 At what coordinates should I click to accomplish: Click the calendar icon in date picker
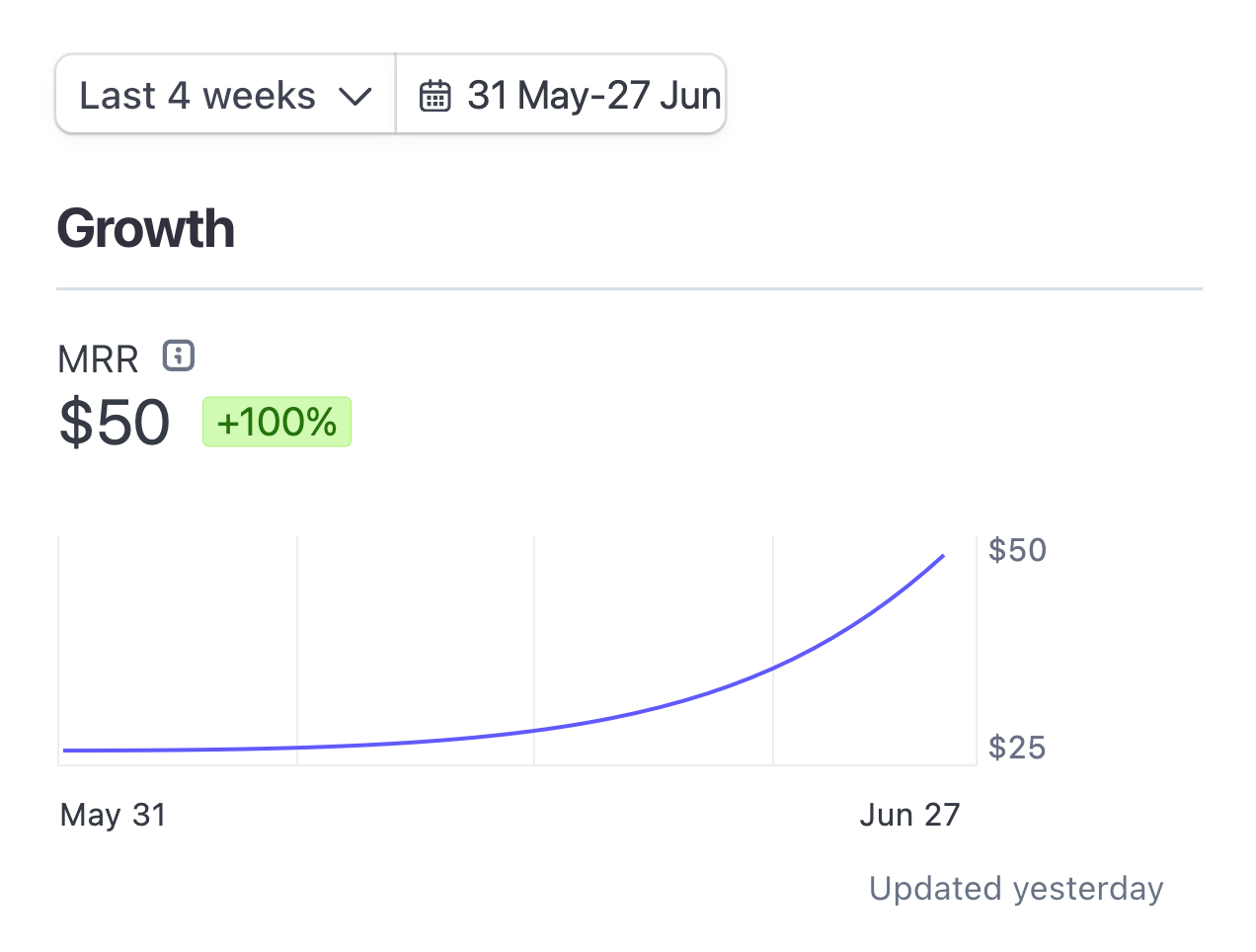[x=435, y=96]
